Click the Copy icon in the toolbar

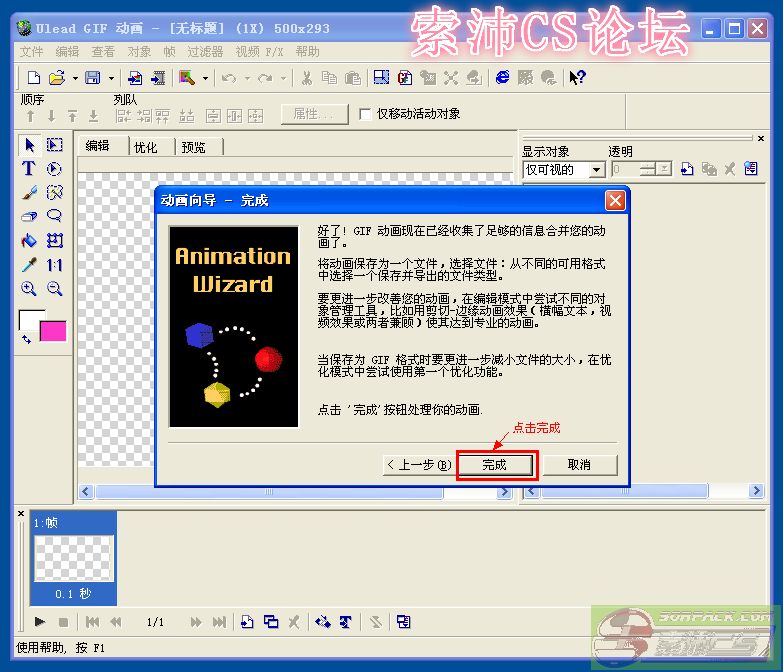(329, 78)
